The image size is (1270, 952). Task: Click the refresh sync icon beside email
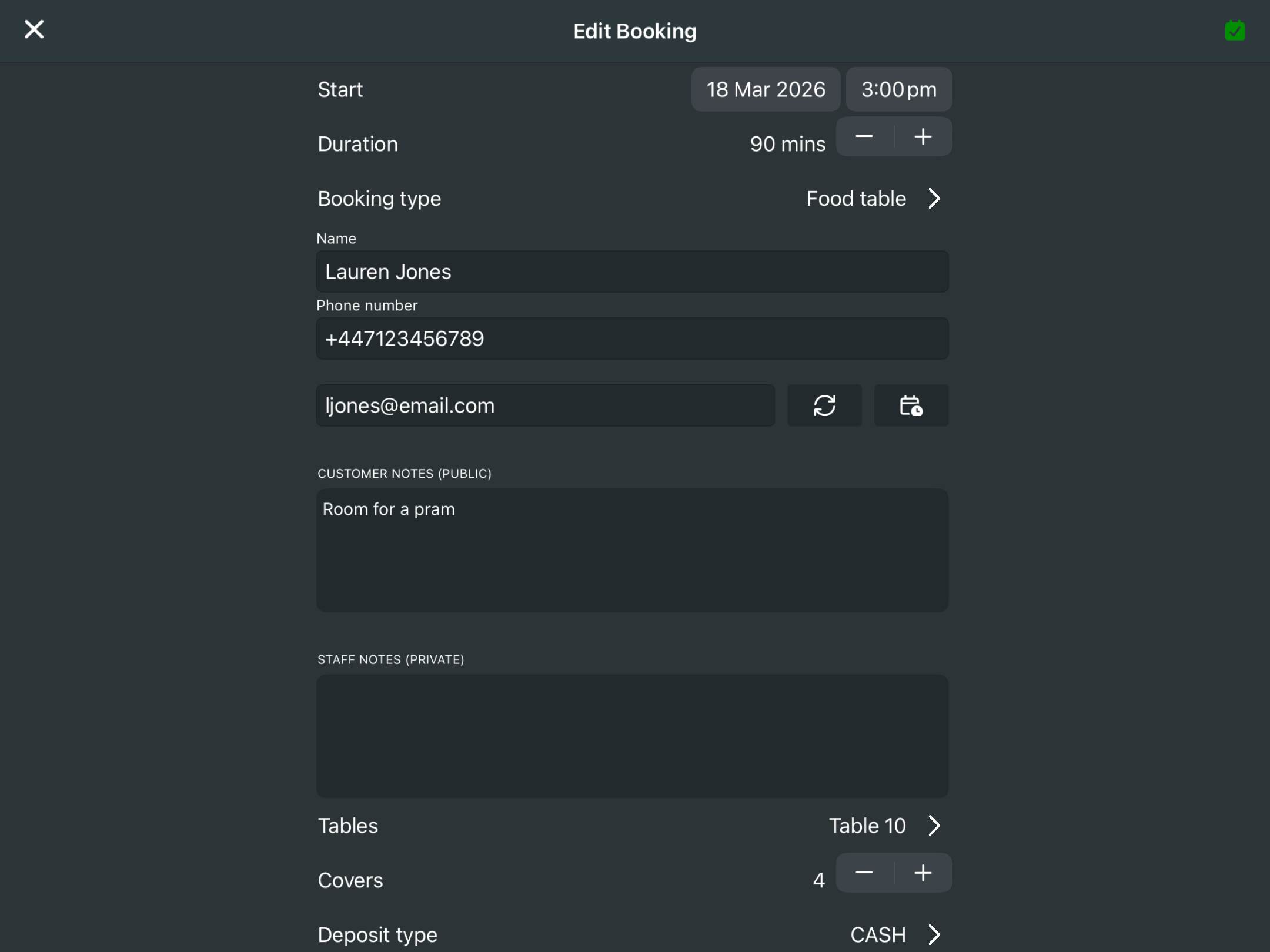coord(824,405)
